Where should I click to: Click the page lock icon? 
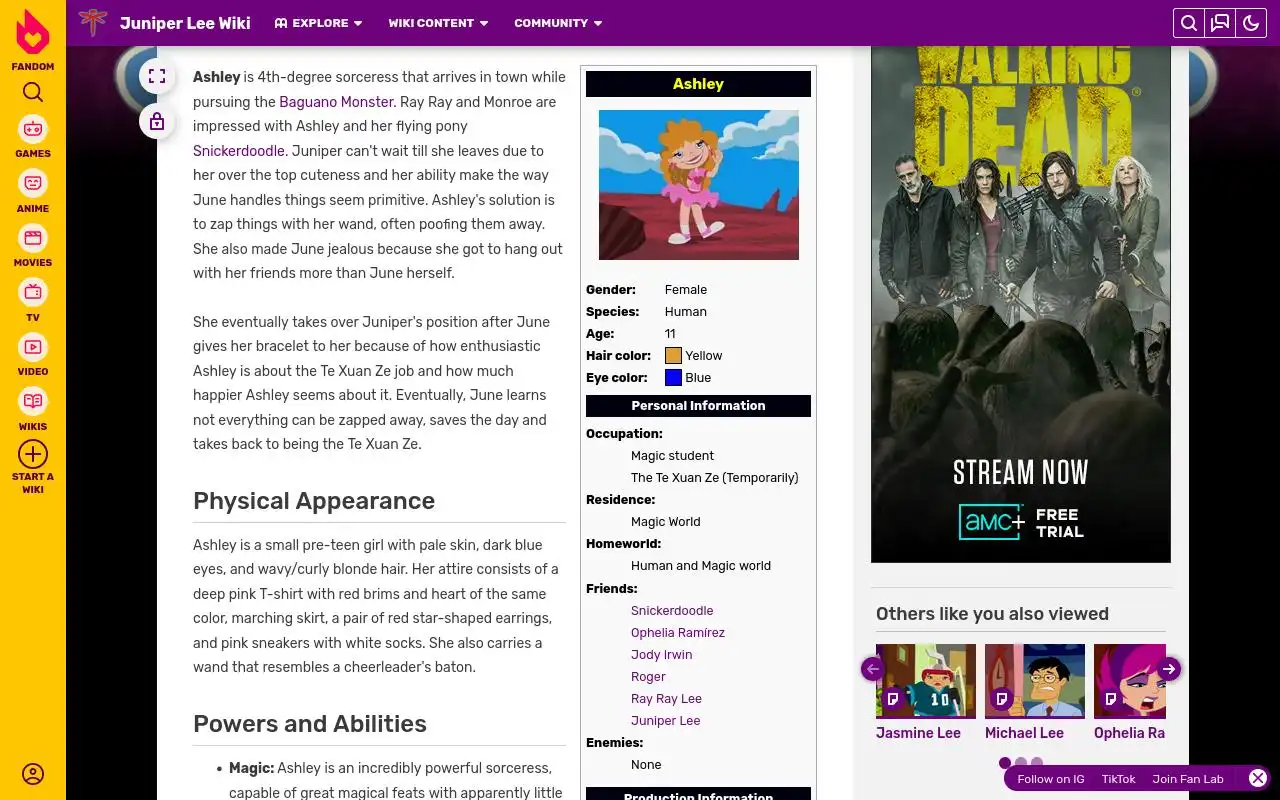point(157,122)
